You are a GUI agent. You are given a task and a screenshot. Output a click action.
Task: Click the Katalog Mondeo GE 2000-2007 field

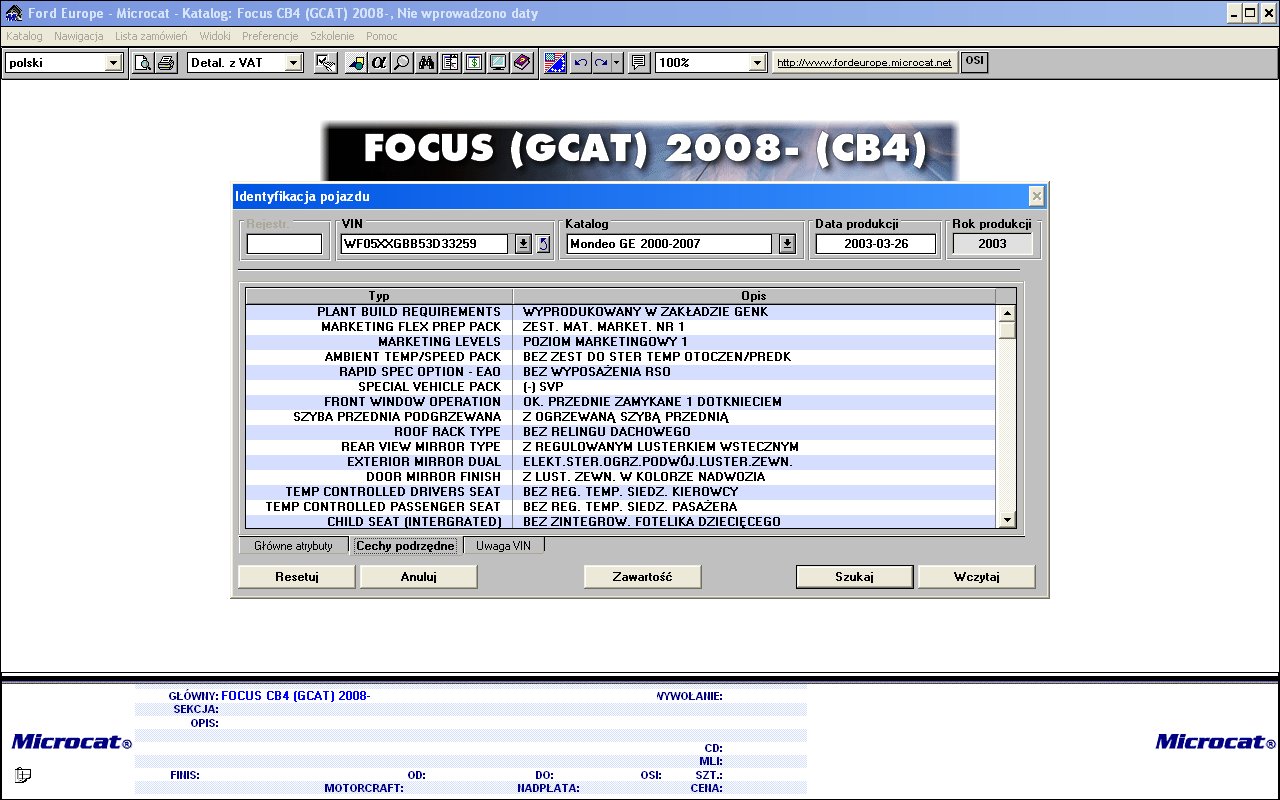click(669, 244)
